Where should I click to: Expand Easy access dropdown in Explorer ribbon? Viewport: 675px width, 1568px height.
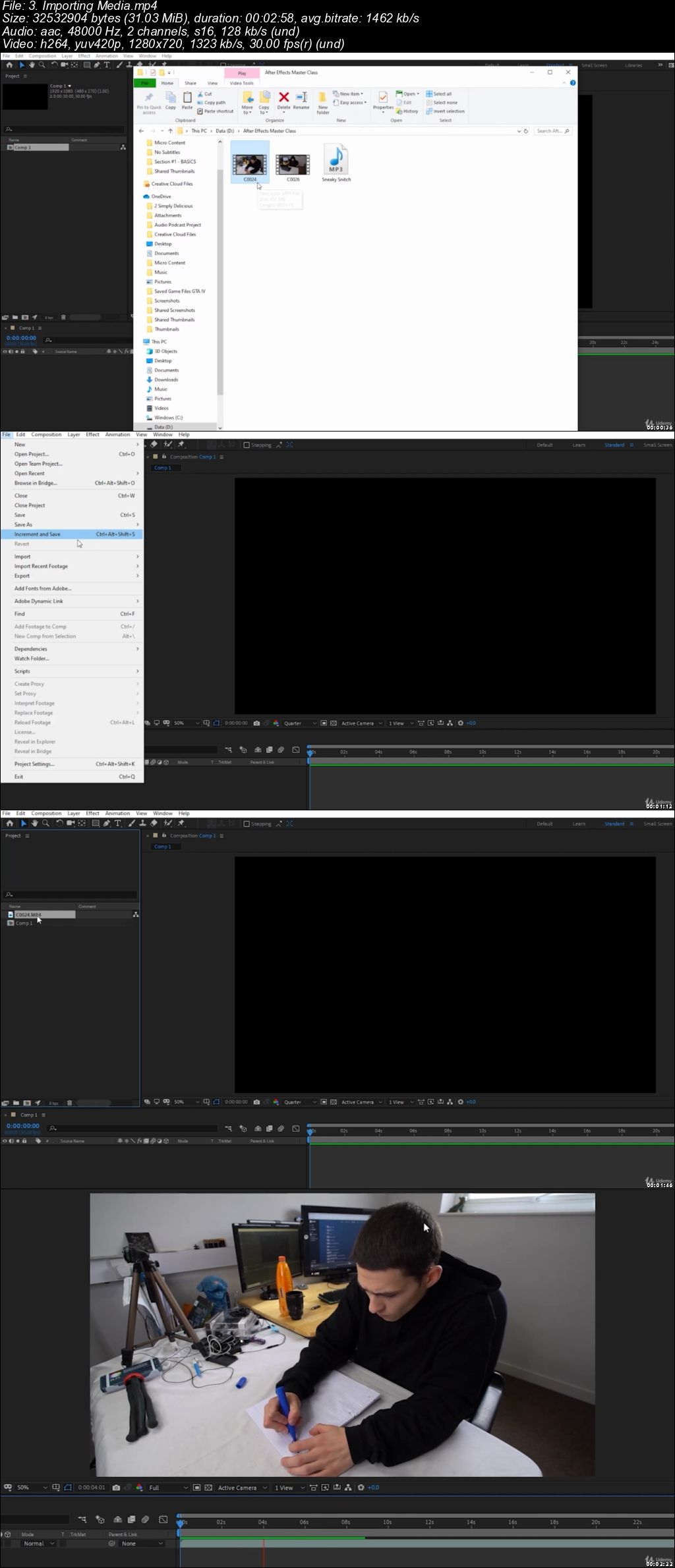pos(350,102)
